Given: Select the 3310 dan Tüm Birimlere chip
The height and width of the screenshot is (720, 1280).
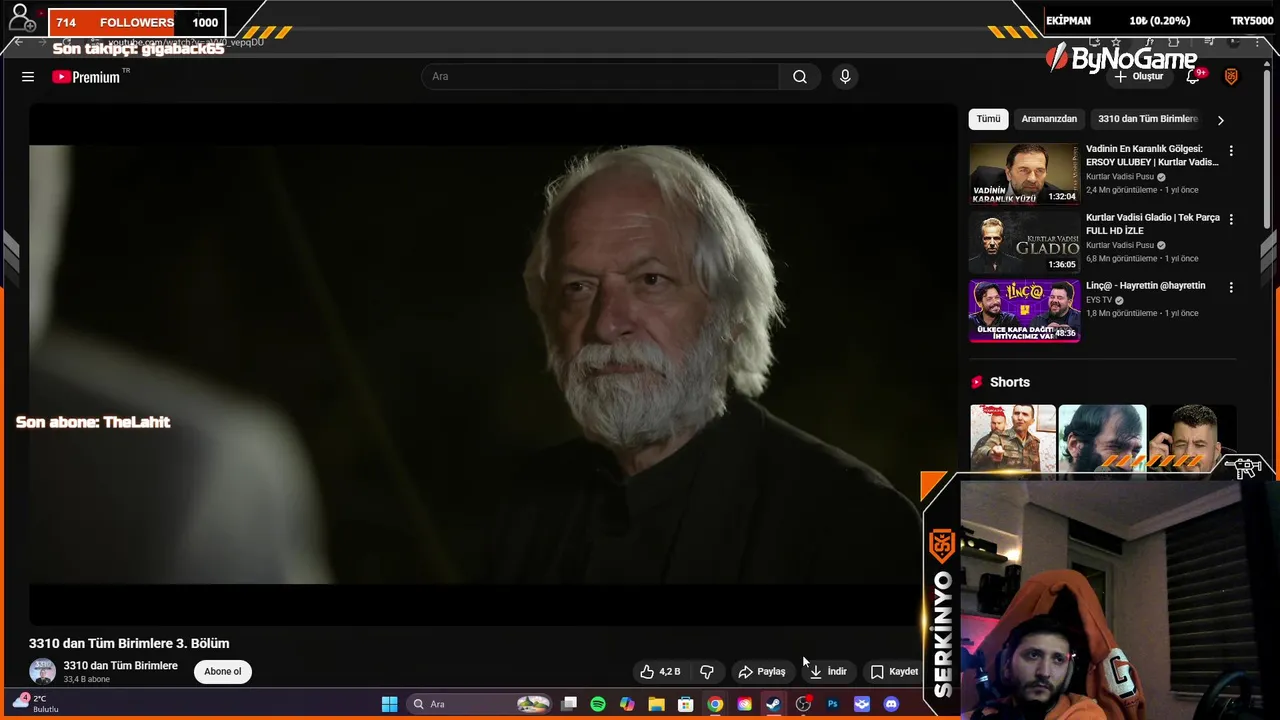Looking at the screenshot, I should pos(1148,119).
